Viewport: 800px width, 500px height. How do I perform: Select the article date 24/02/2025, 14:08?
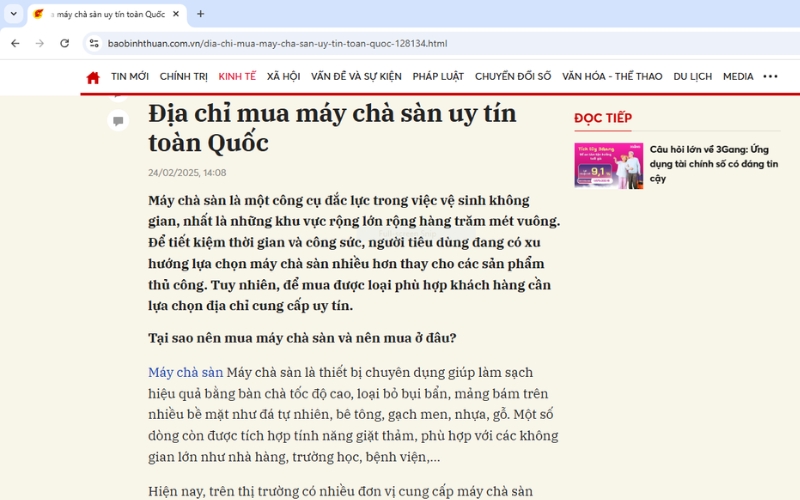(187, 172)
